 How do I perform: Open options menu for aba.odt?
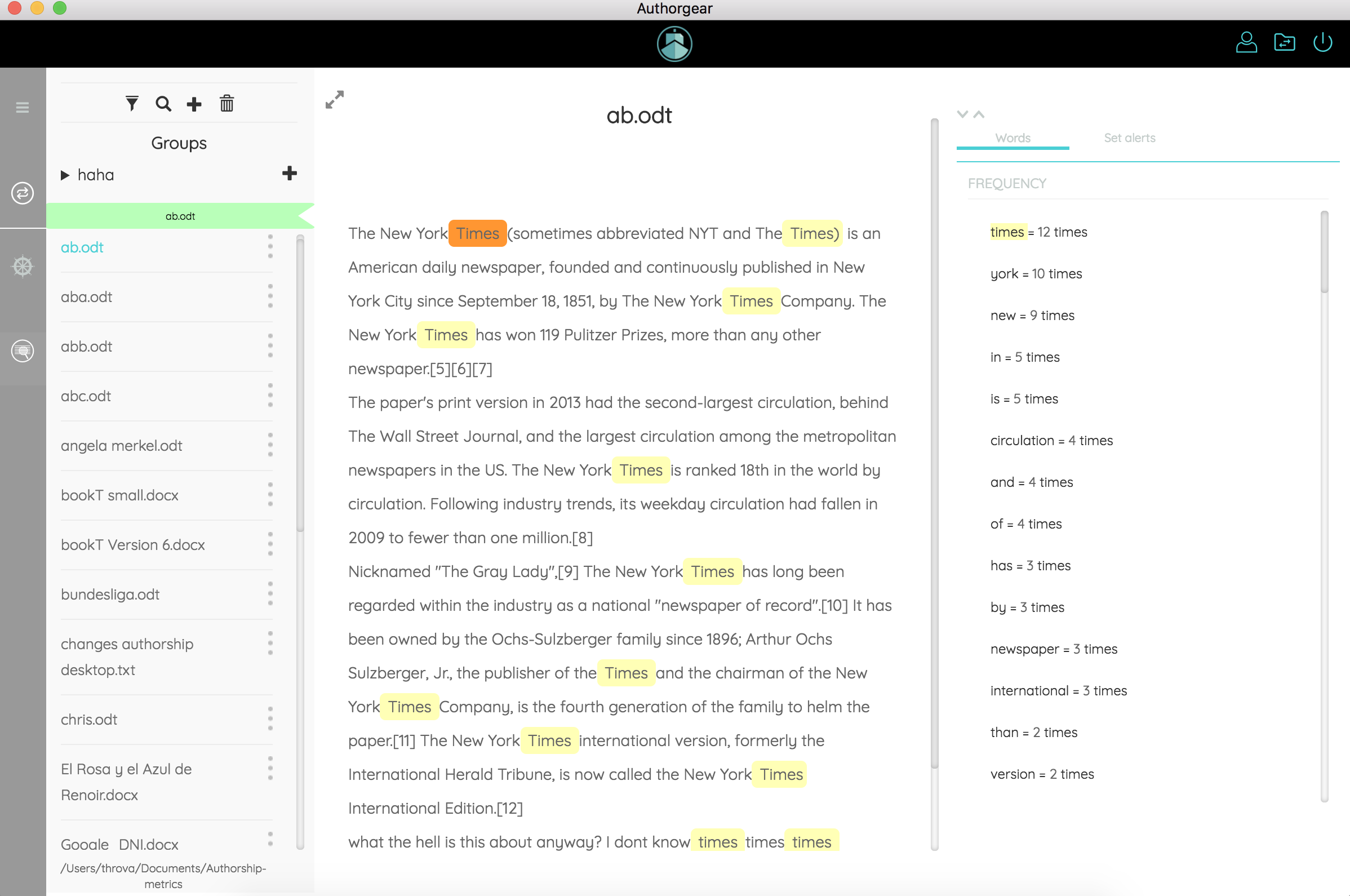[x=270, y=296]
